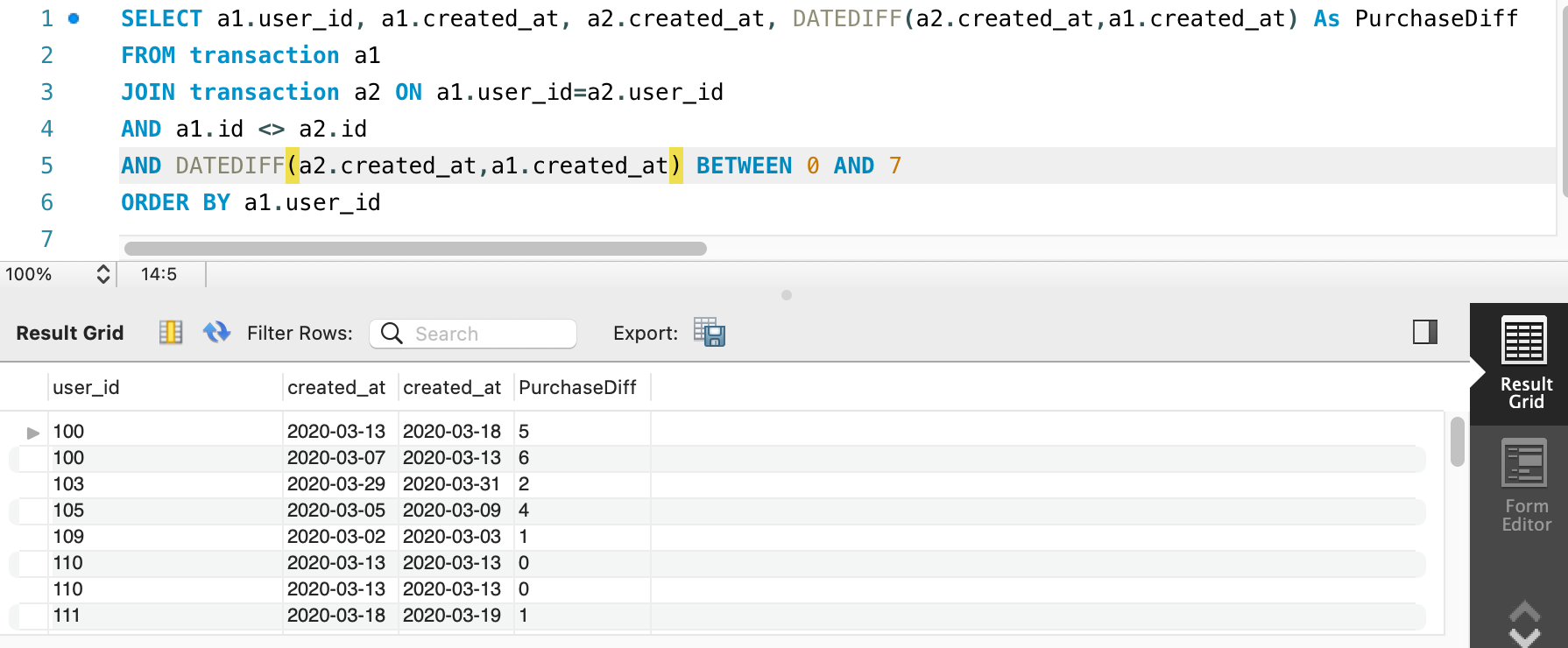Click the export recordset to file icon
Image resolution: width=1568 pixels, height=648 pixels.
709,333
